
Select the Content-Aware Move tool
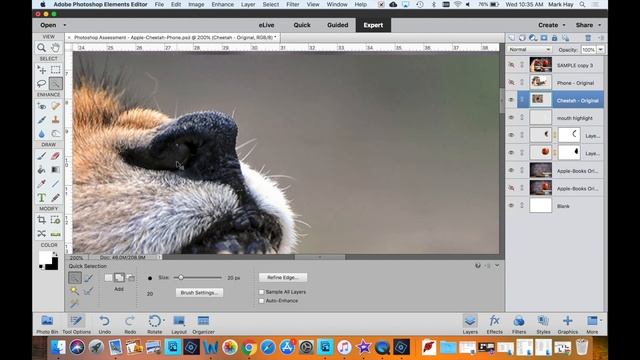(x=42, y=234)
